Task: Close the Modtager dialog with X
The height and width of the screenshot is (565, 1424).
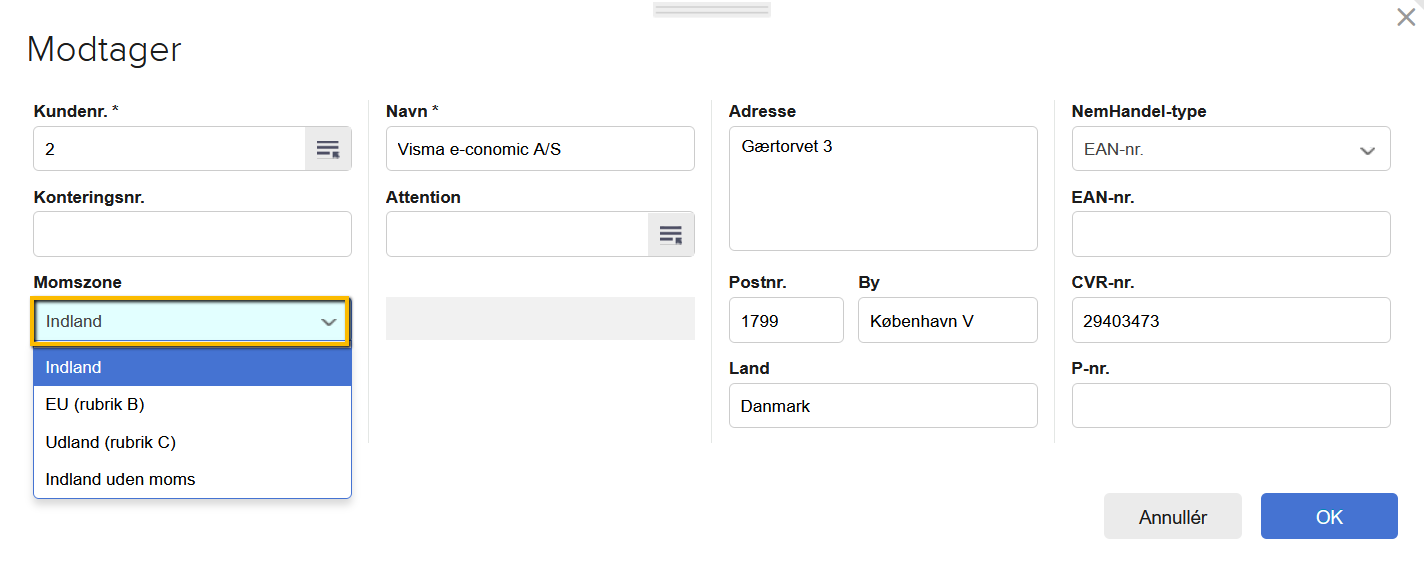Action: (1406, 17)
